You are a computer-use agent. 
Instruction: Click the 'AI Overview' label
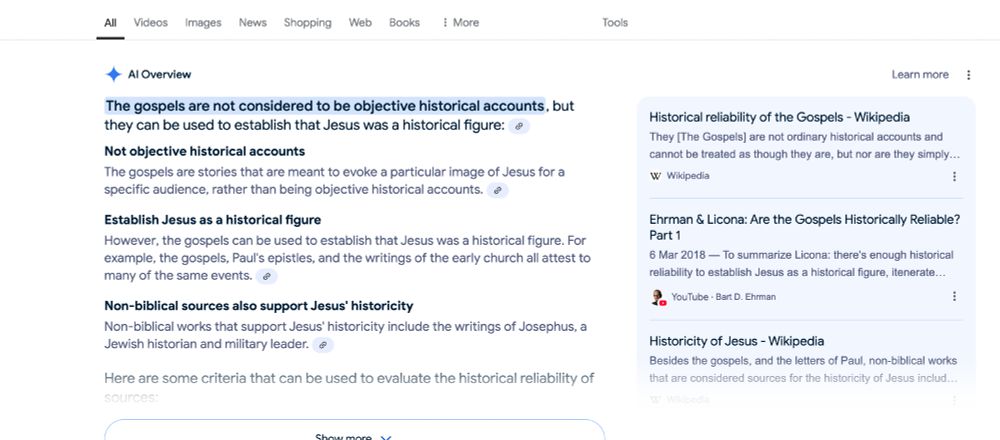pos(159,75)
